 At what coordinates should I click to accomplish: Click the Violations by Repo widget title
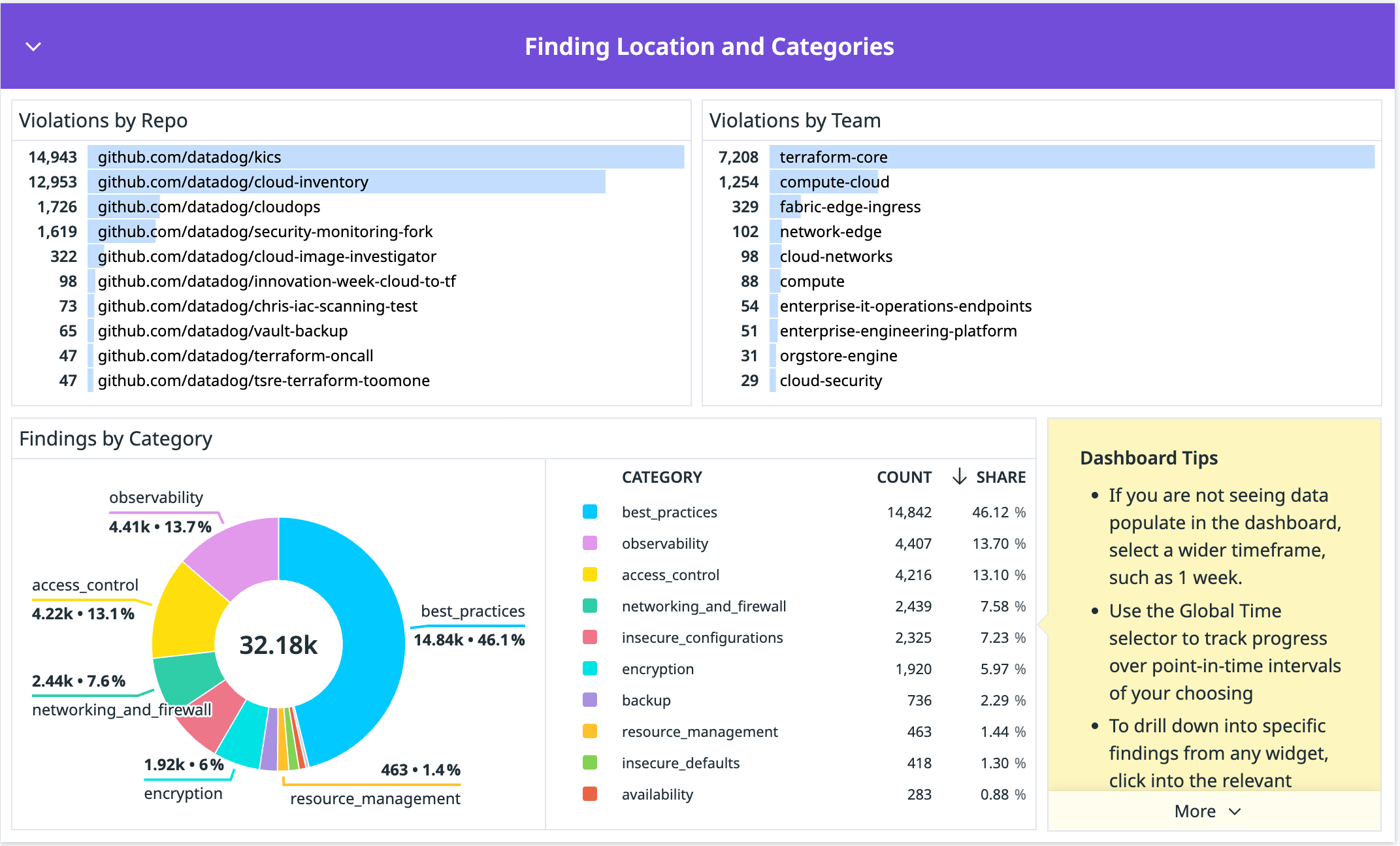click(104, 120)
